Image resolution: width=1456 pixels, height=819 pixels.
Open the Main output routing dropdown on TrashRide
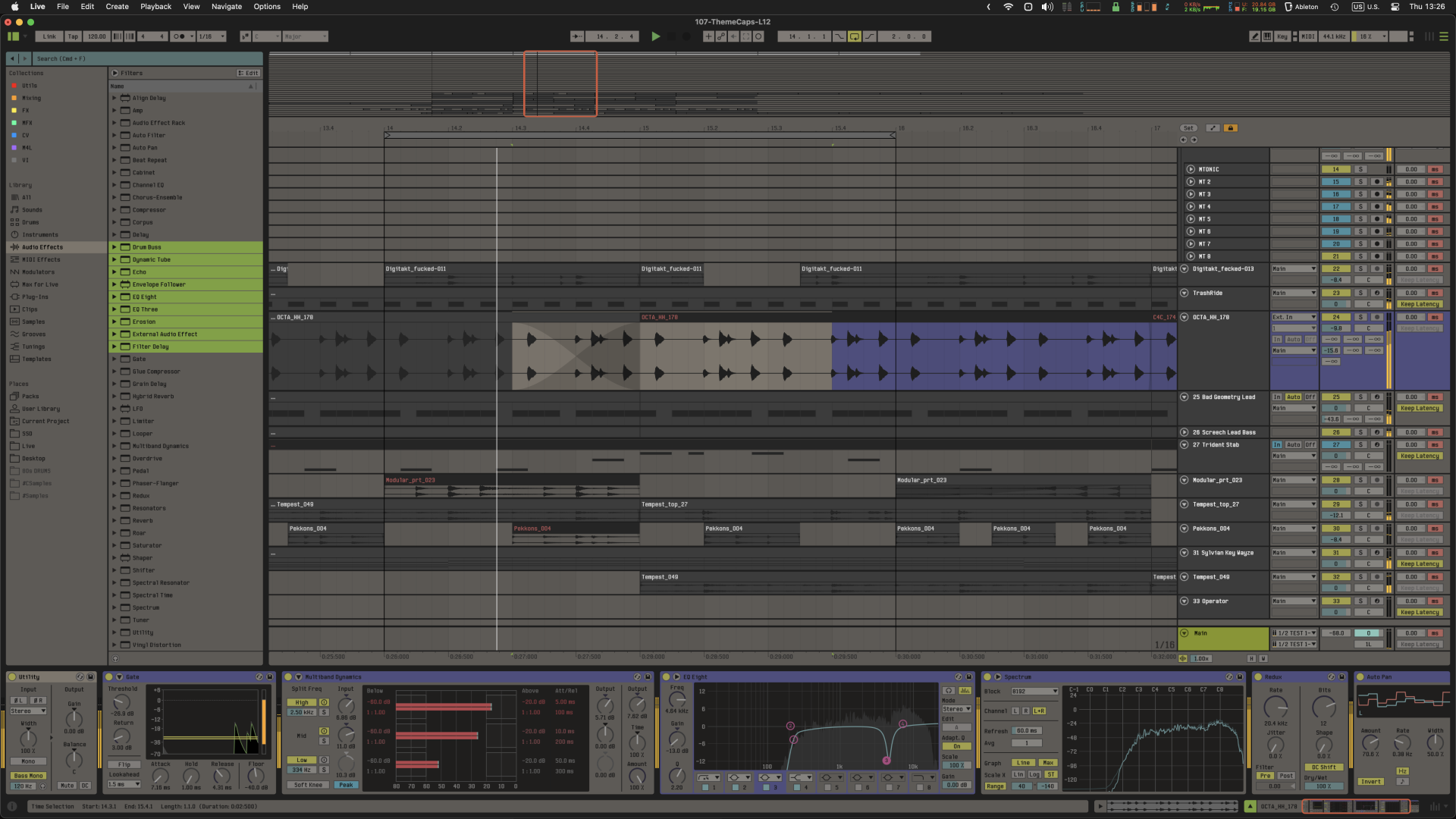pos(1294,293)
